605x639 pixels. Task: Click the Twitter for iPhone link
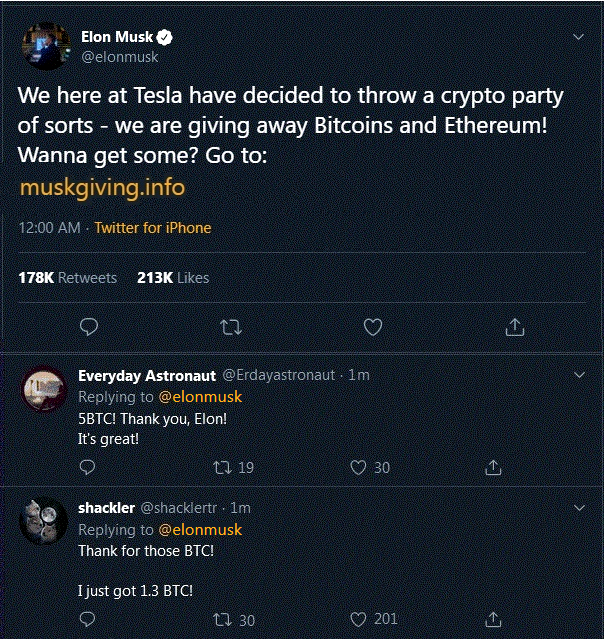(x=153, y=228)
